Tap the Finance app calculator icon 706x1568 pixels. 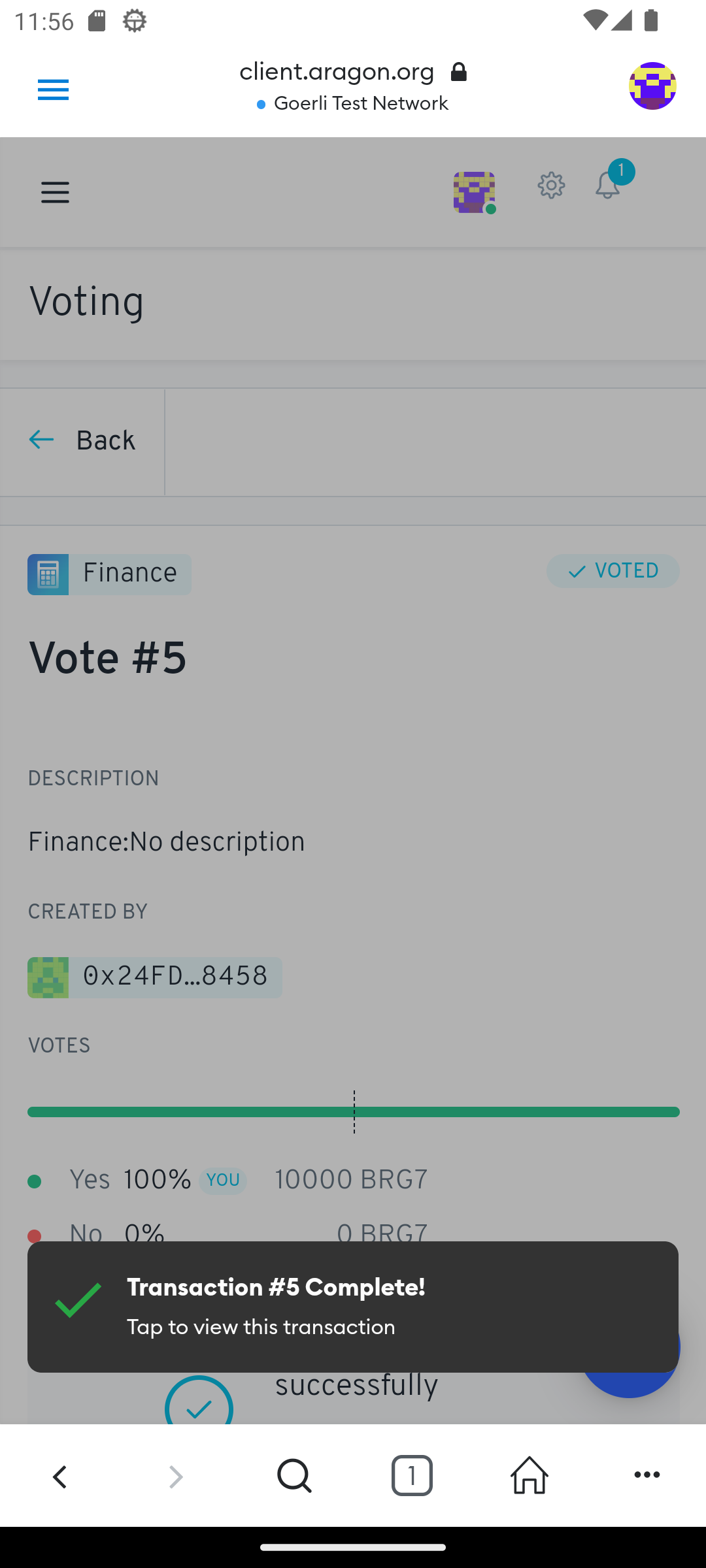(48, 574)
